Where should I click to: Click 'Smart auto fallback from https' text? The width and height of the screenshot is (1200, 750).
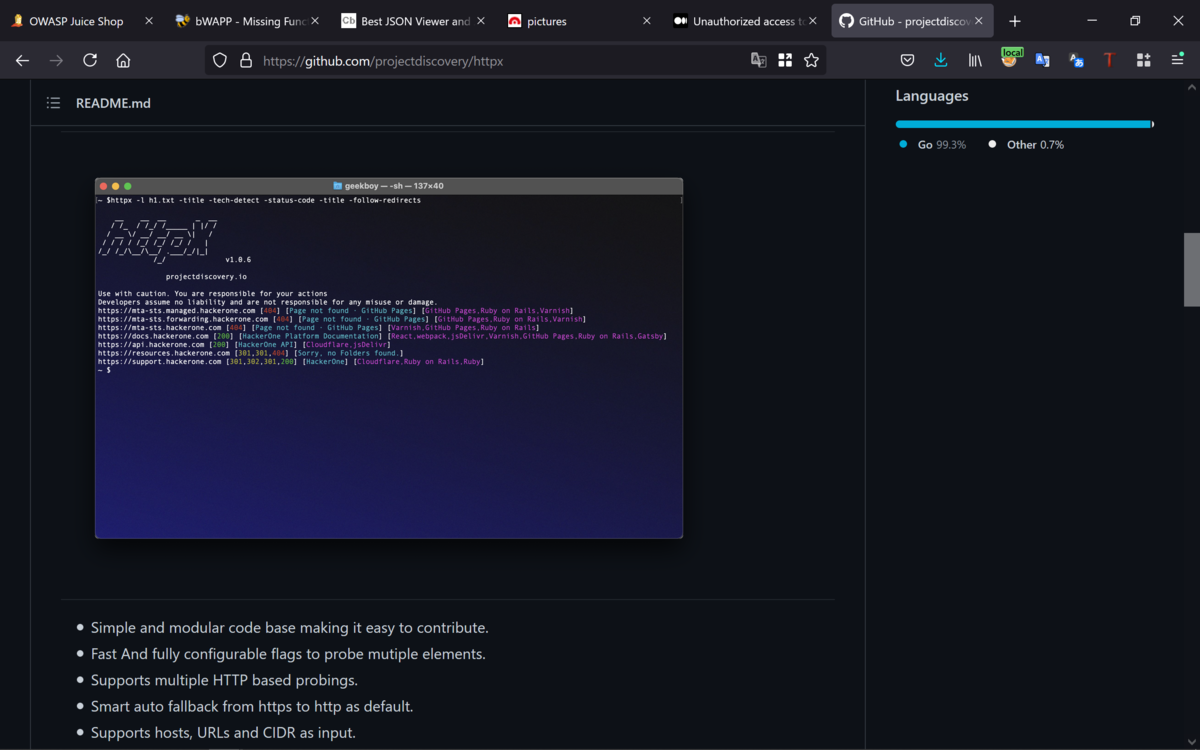(x=252, y=706)
